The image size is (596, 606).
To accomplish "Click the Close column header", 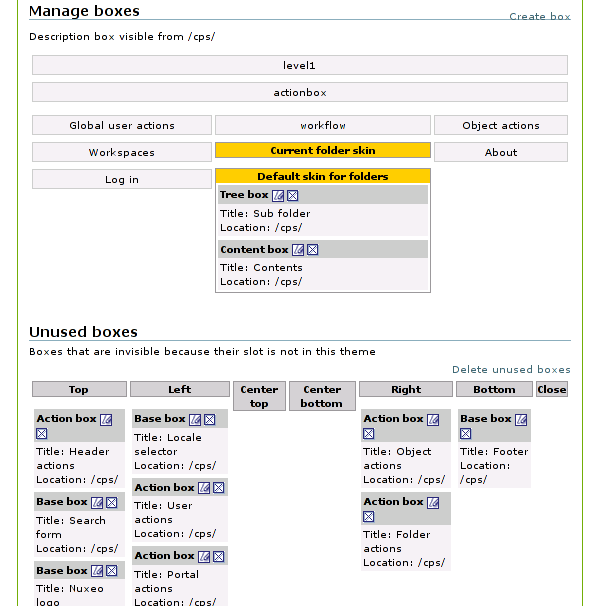I will coord(552,389).
